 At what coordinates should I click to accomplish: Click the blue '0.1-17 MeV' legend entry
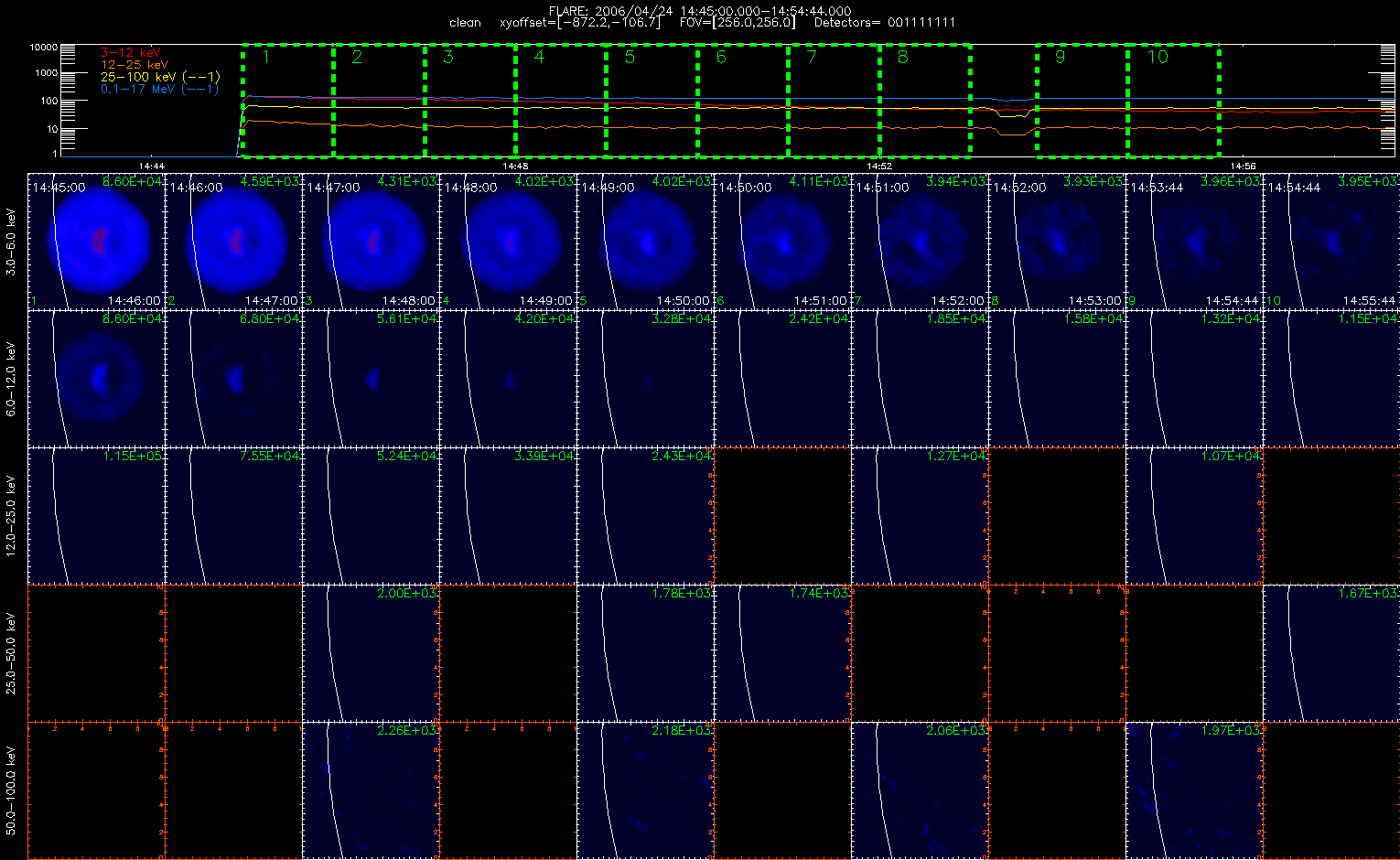click(x=159, y=89)
